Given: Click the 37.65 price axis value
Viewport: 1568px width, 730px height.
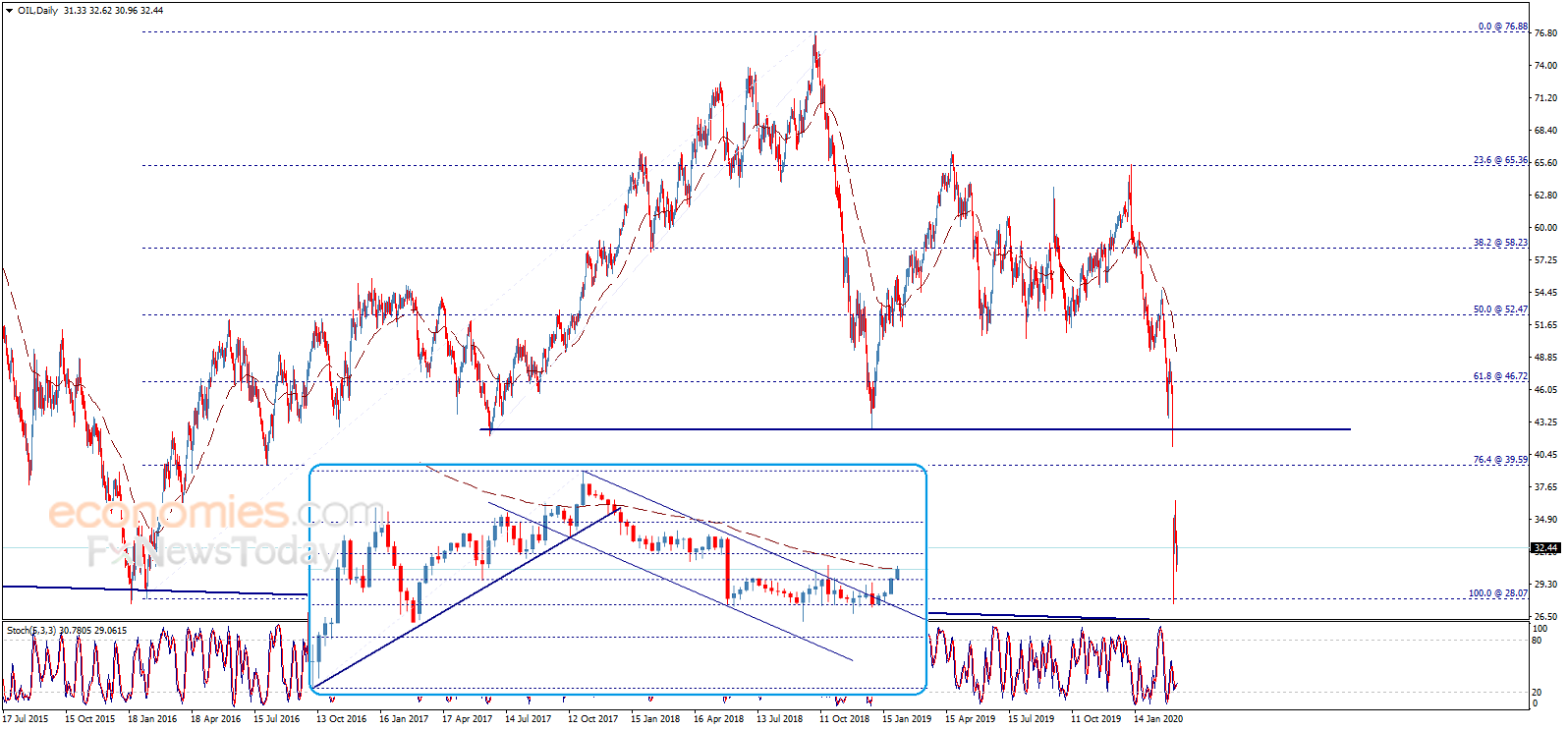Looking at the screenshot, I should pos(1545,487).
